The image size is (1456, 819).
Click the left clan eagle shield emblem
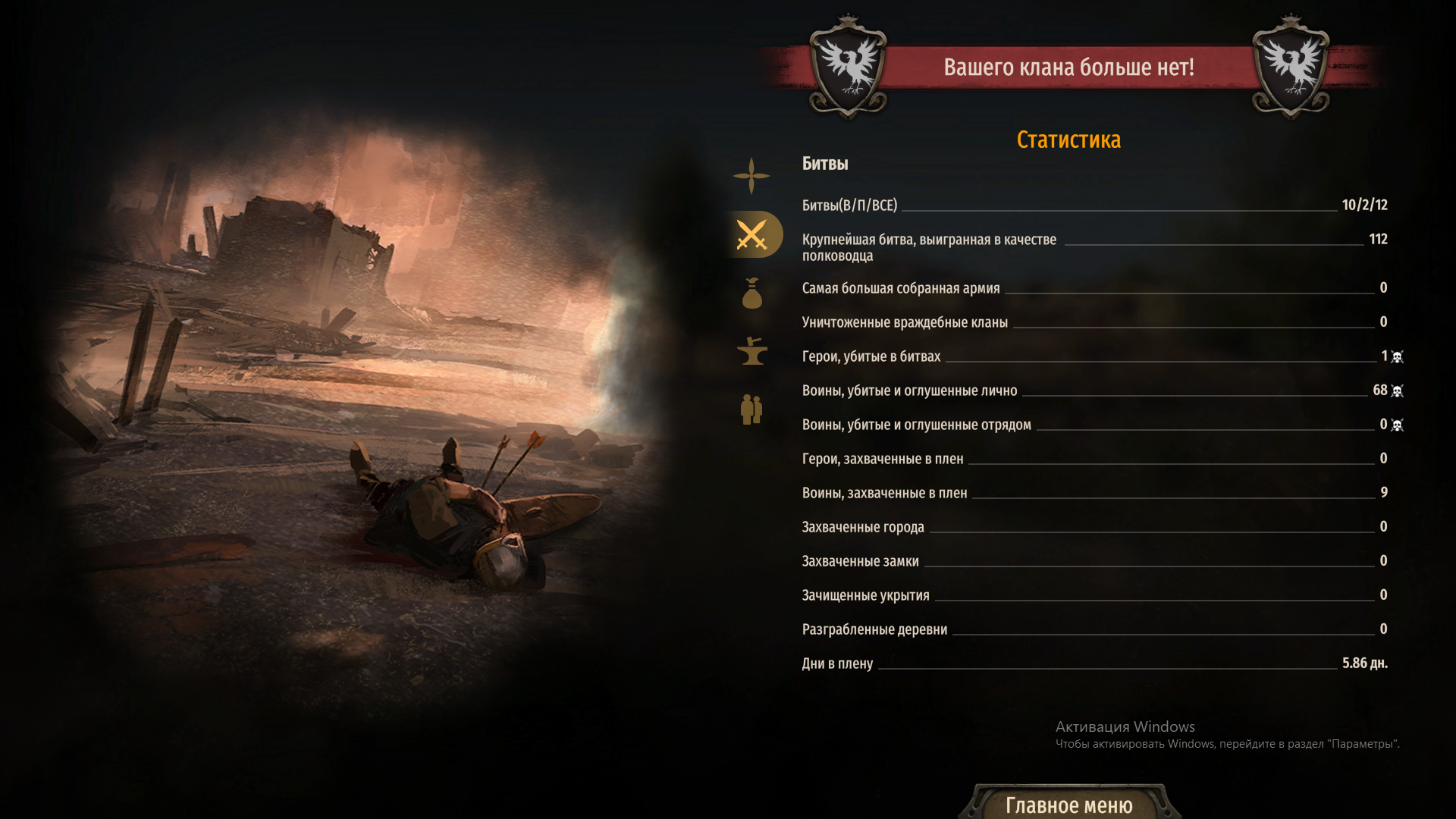click(x=848, y=67)
